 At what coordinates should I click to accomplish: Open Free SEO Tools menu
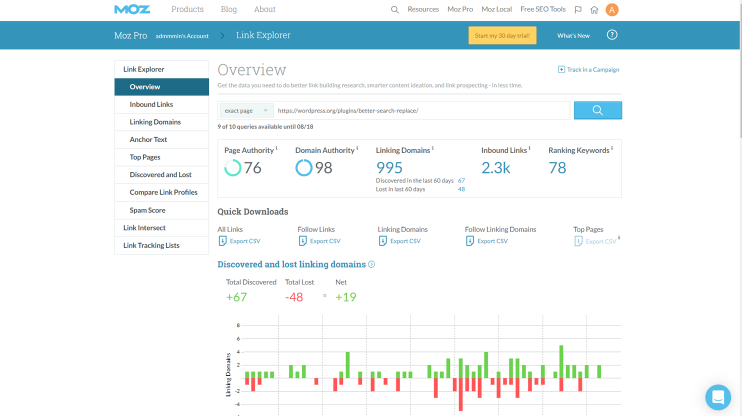(x=543, y=9)
